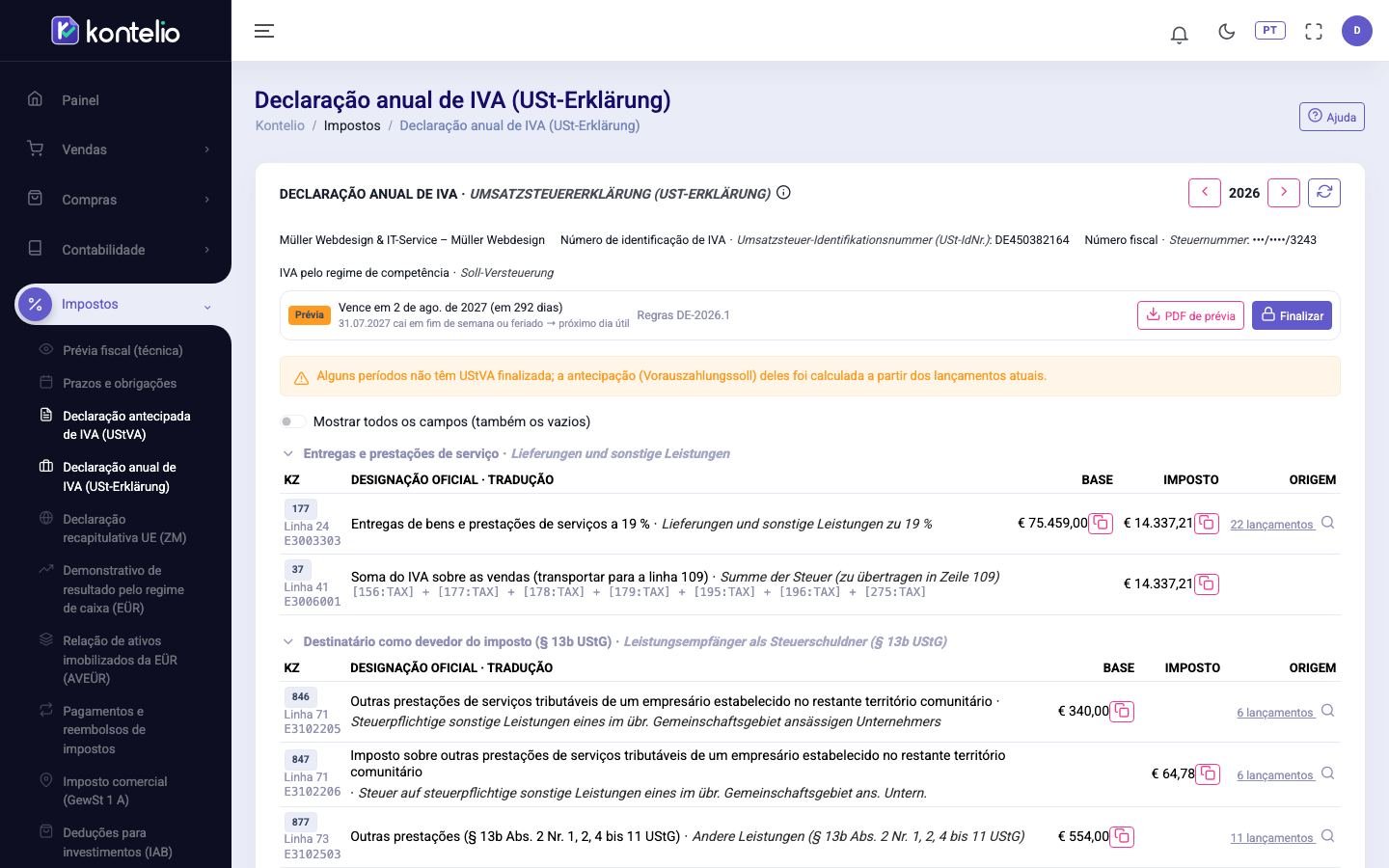Image resolution: width=1389 pixels, height=868 pixels.
Task: Copy base value € 75.459,00
Action: (x=1101, y=524)
